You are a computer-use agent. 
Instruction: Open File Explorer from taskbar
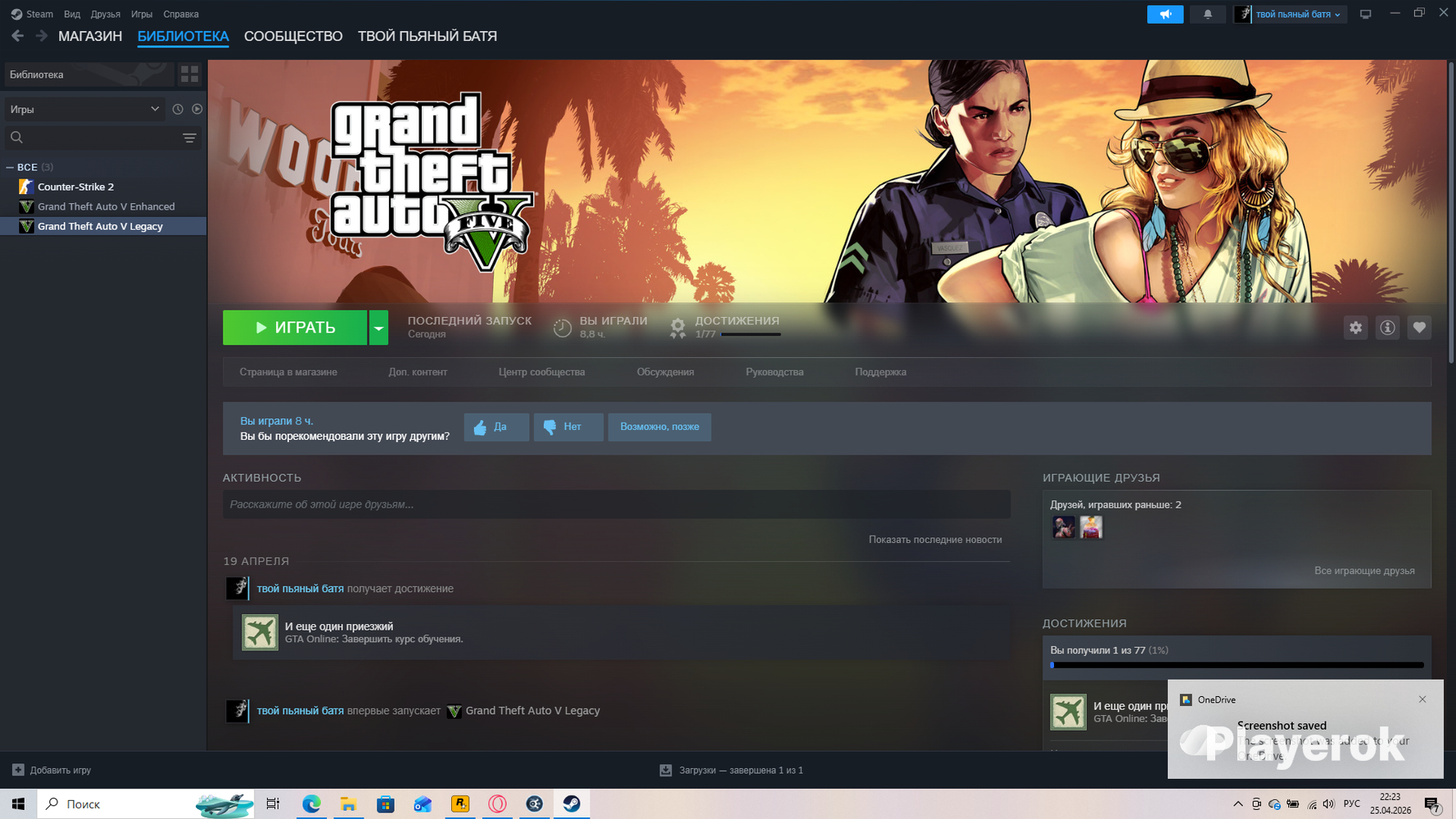click(348, 804)
